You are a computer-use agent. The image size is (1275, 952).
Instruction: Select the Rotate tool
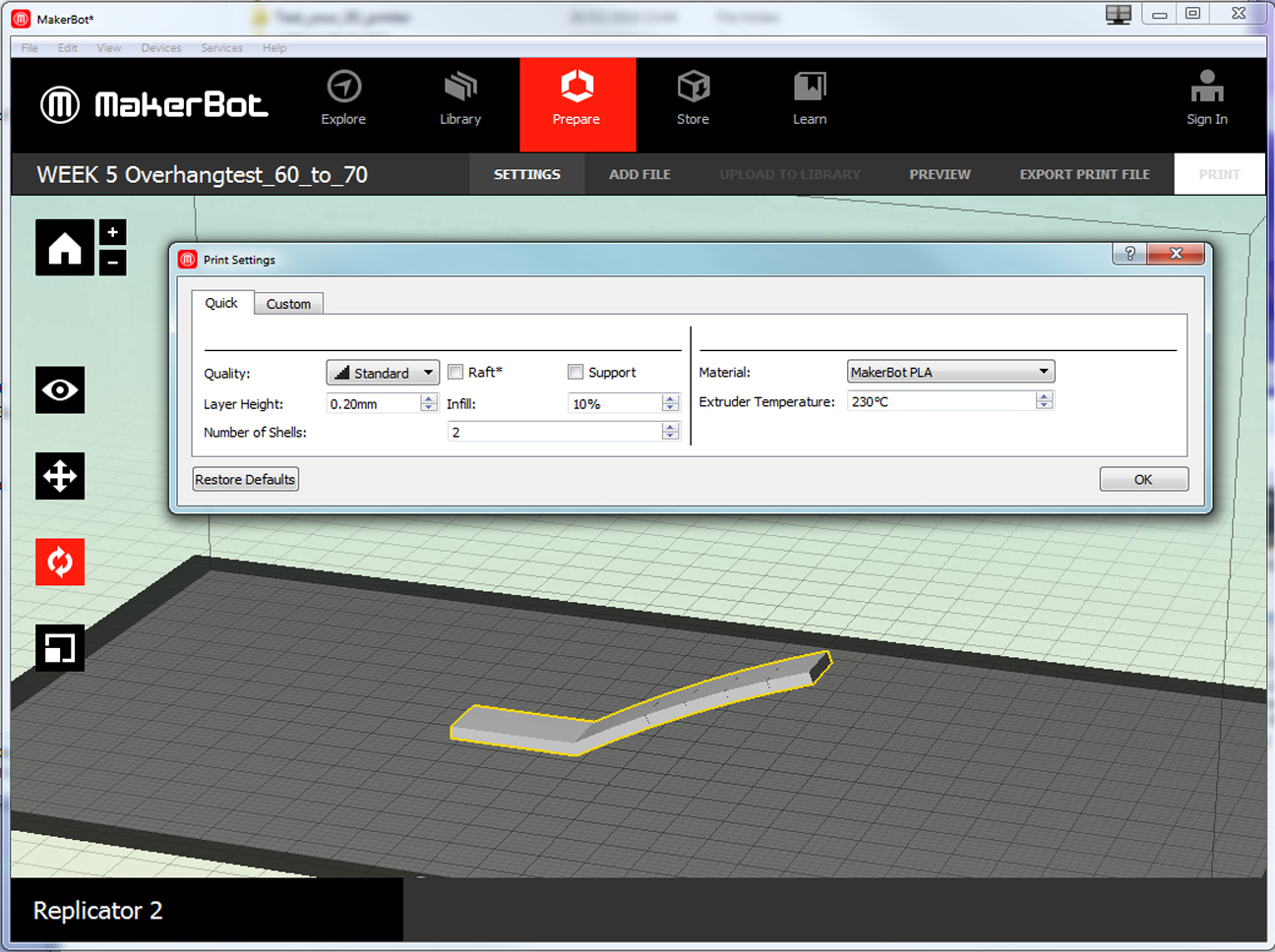[x=60, y=563]
